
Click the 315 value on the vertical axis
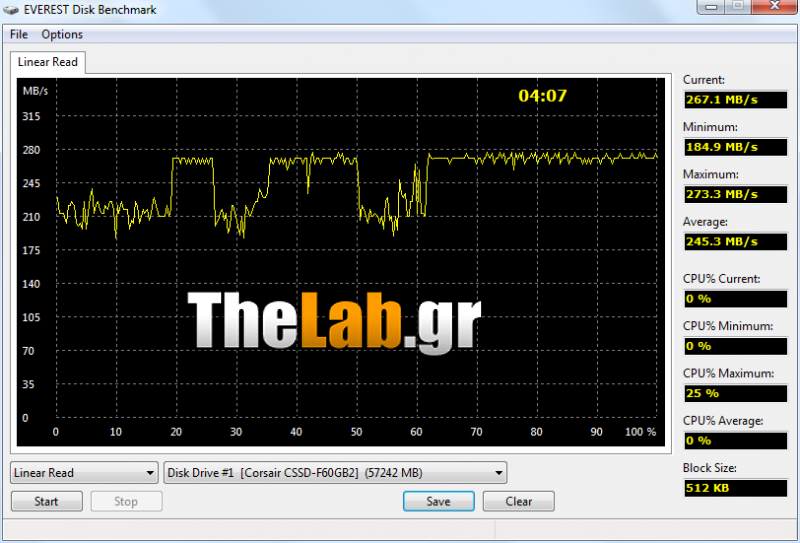click(31, 116)
